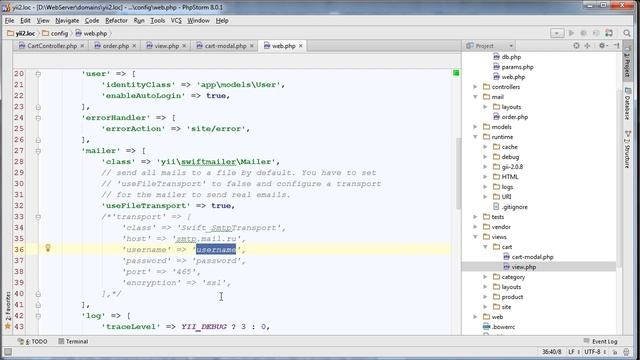The image size is (640, 360).
Task: Collapse the cart folder in tree
Action: pos(485,247)
